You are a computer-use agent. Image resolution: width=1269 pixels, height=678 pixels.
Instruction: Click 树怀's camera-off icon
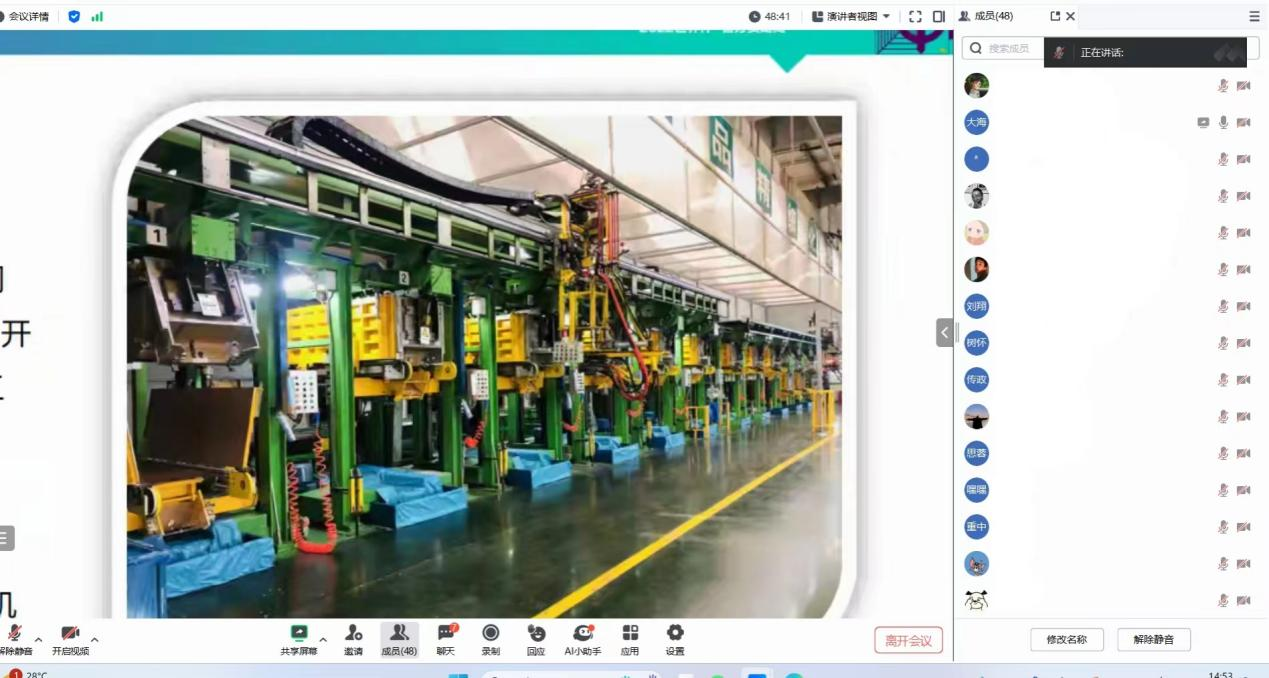pos(1243,343)
